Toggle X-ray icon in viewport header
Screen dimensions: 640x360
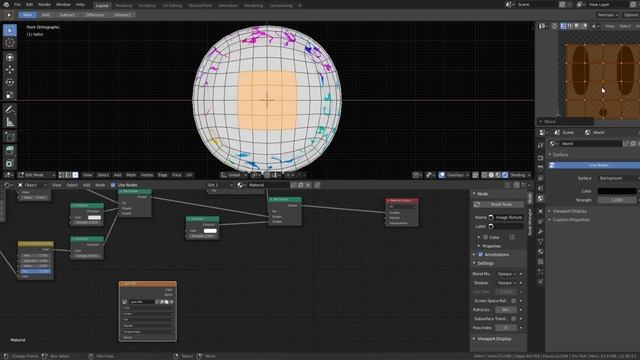(475, 175)
